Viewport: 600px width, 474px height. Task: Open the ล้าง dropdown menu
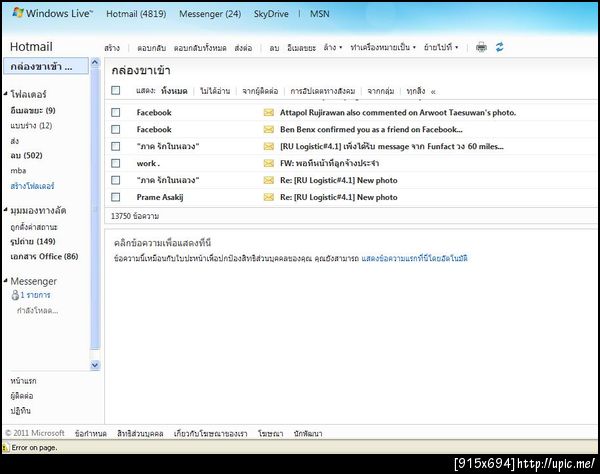coord(333,47)
